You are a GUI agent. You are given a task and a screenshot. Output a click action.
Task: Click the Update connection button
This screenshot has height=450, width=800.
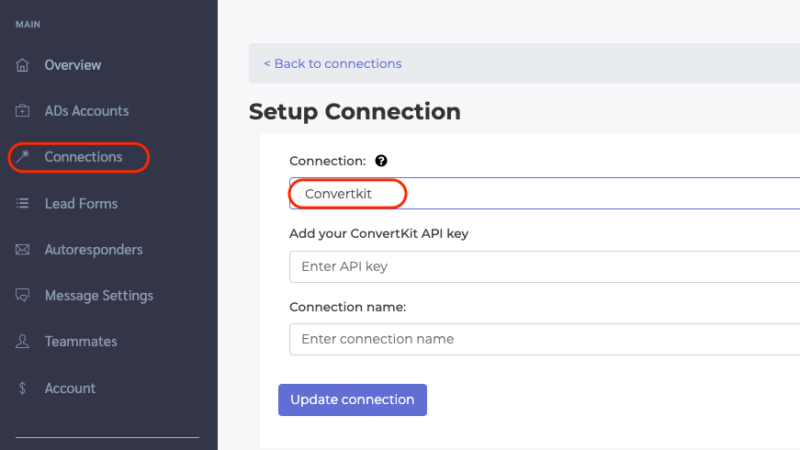pyautogui.click(x=353, y=400)
